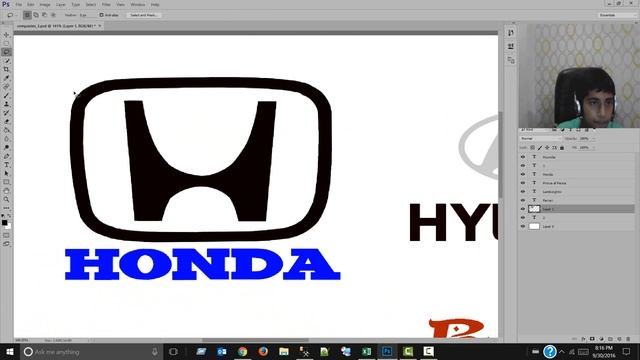Select the Eraser tool
The width and height of the screenshot is (640, 360).
point(6,121)
